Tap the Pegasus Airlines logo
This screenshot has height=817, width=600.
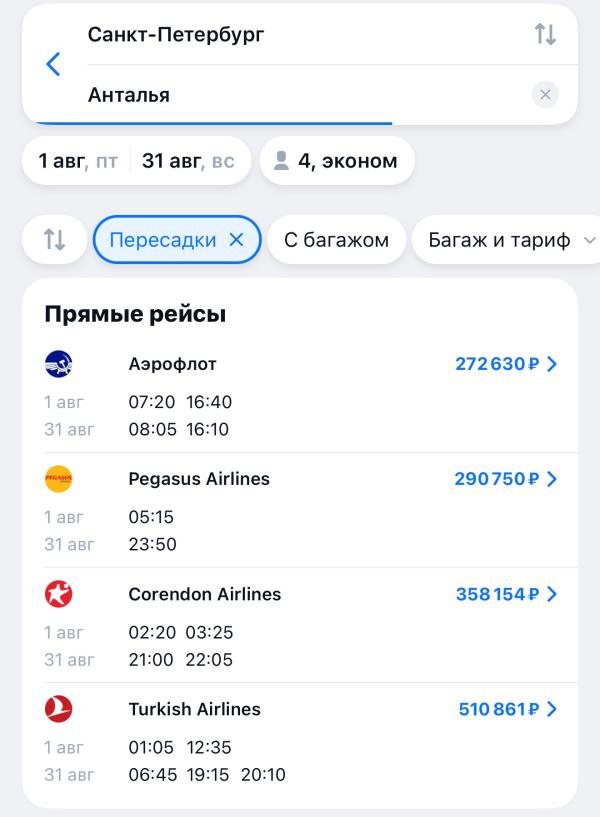tap(58, 479)
